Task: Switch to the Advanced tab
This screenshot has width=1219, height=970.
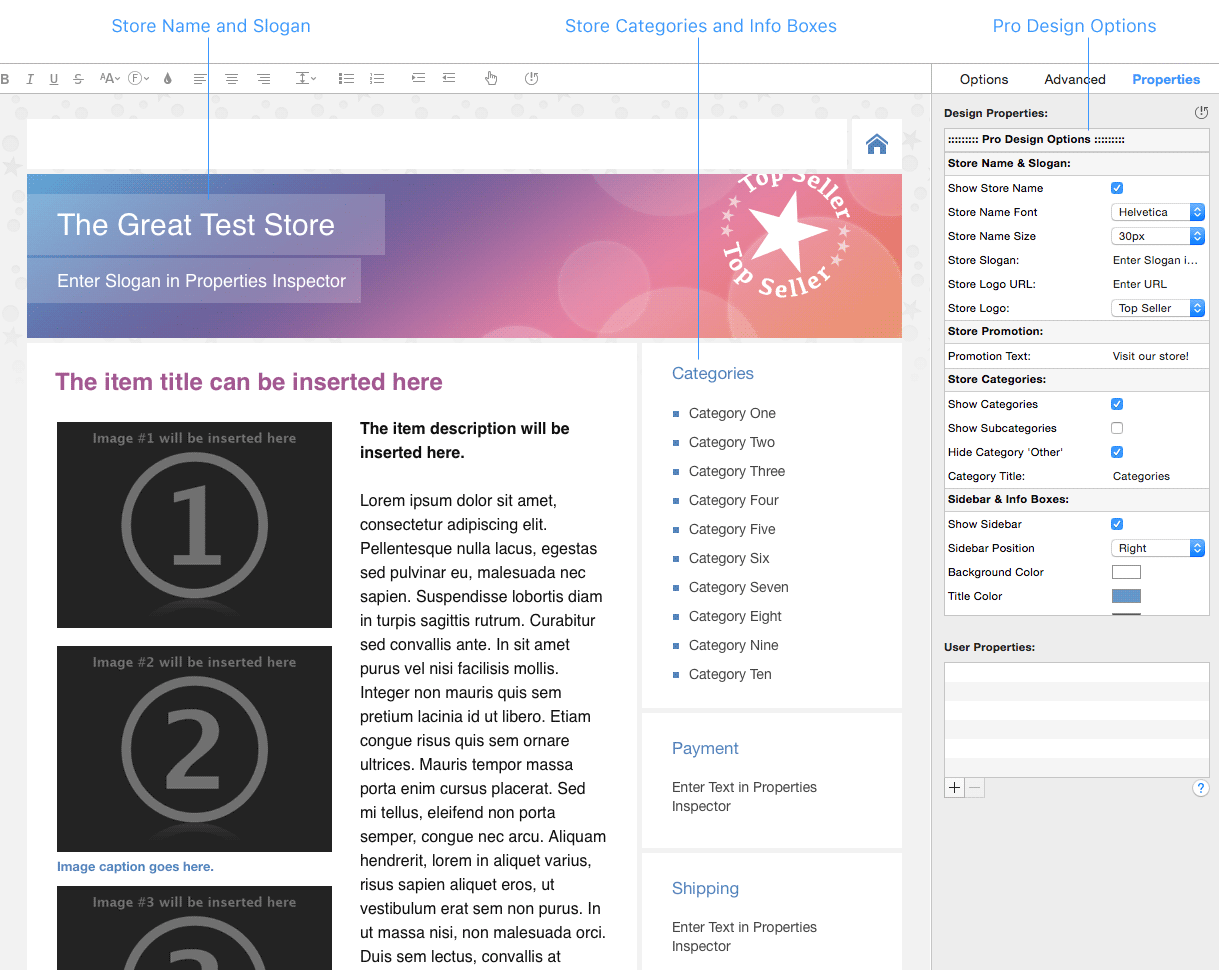Action: coord(1075,79)
